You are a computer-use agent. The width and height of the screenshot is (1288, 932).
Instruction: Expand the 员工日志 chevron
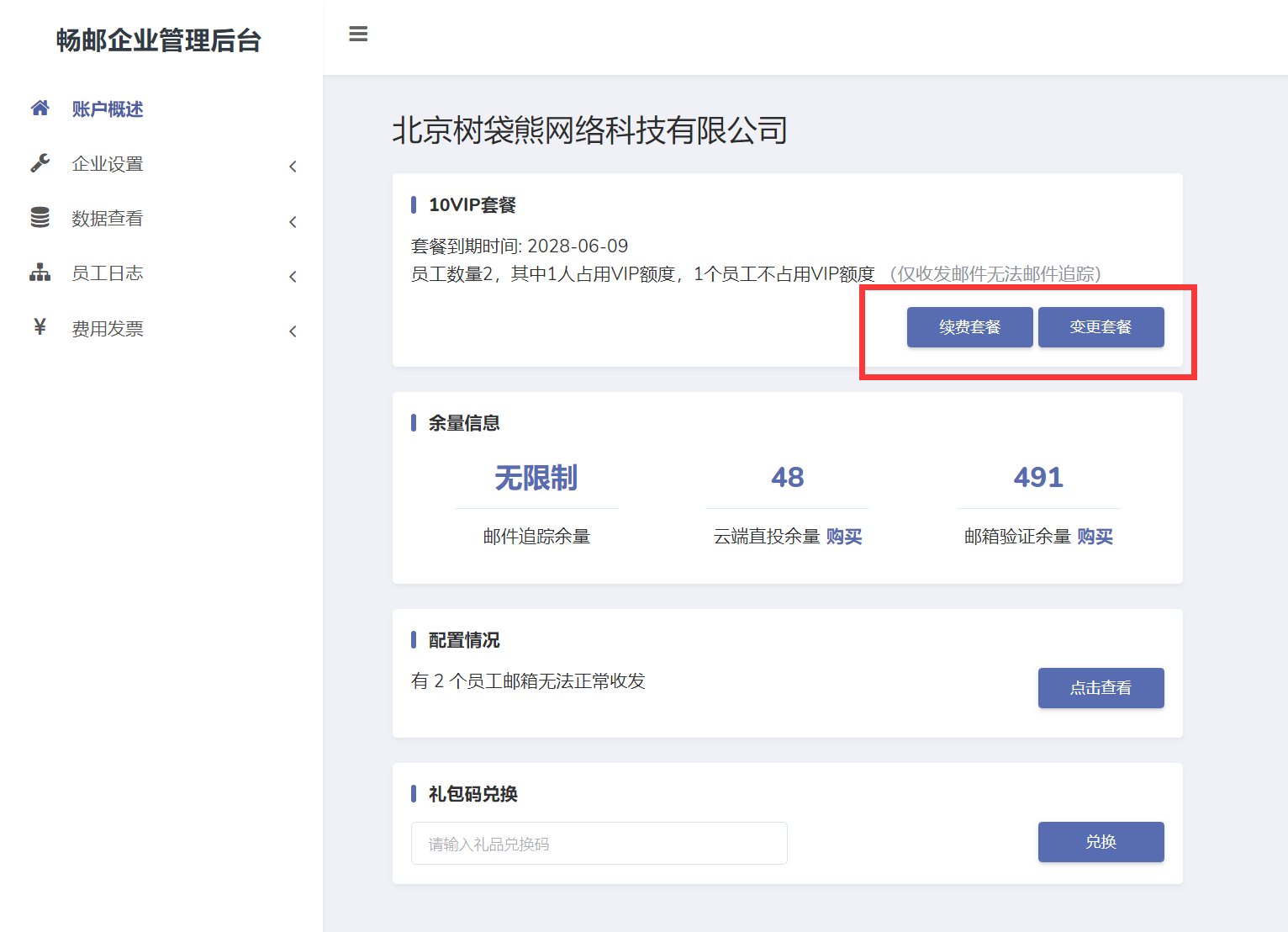pos(293,277)
